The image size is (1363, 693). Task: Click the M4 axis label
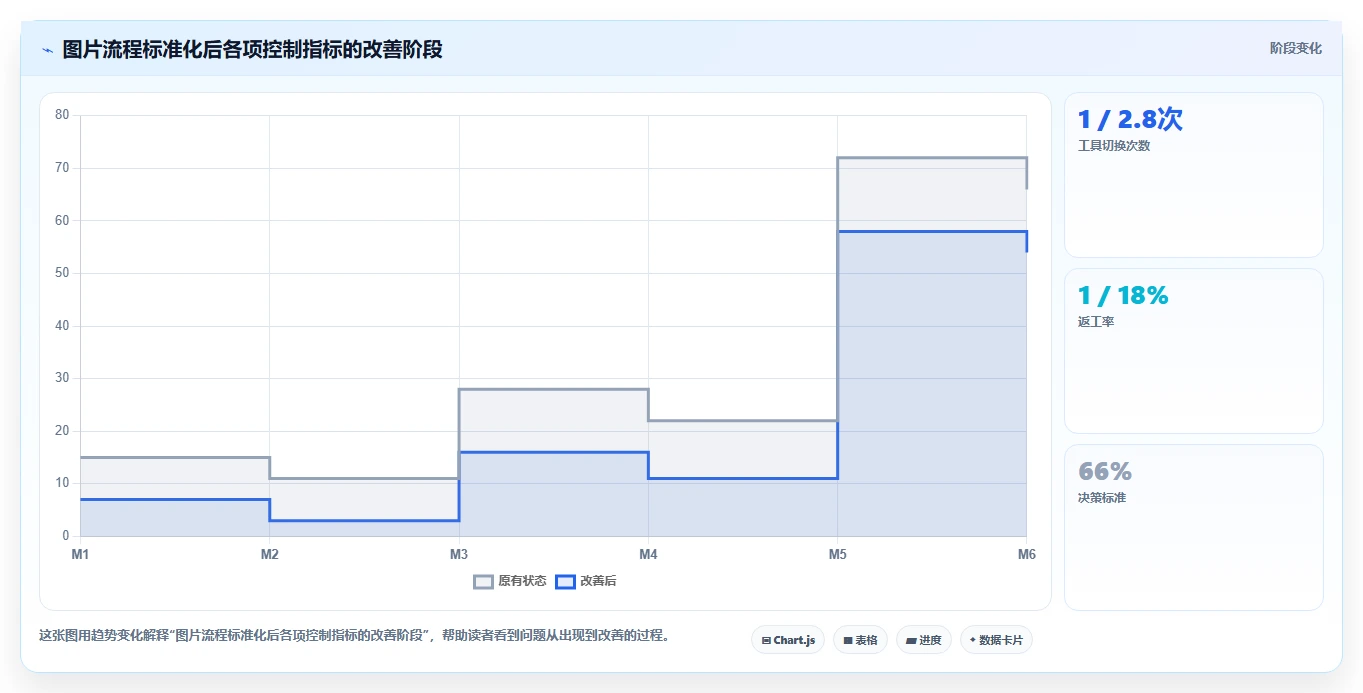click(648, 553)
